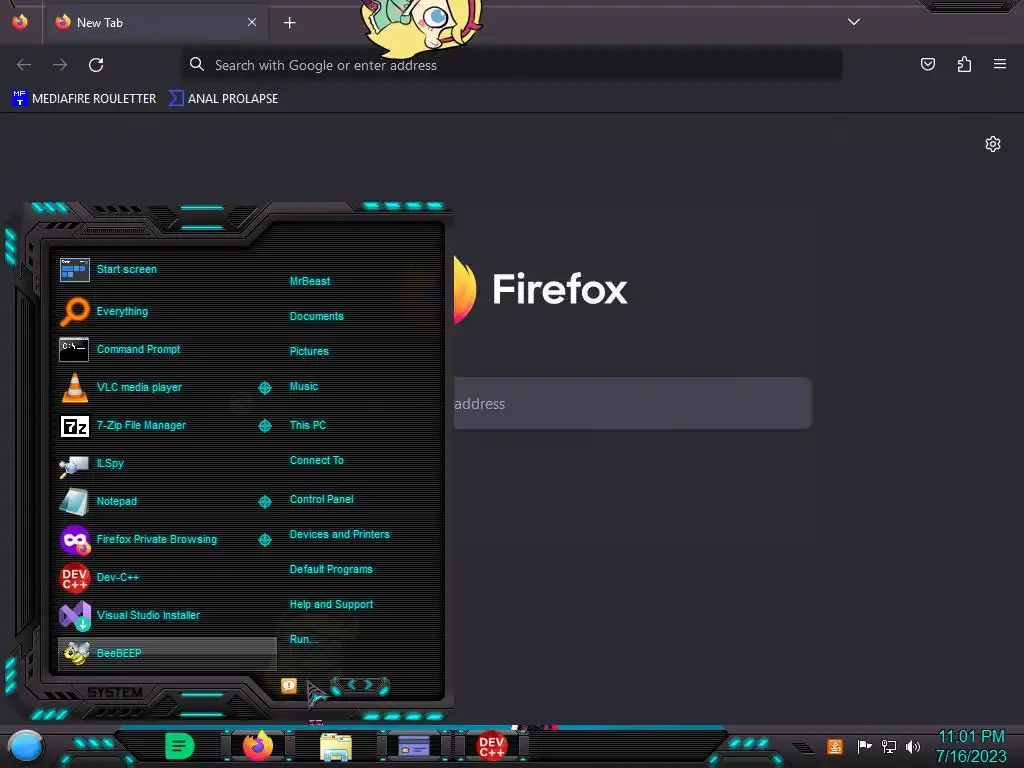Open the blue card app on the taskbar
The image size is (1024, 768).
414,746
